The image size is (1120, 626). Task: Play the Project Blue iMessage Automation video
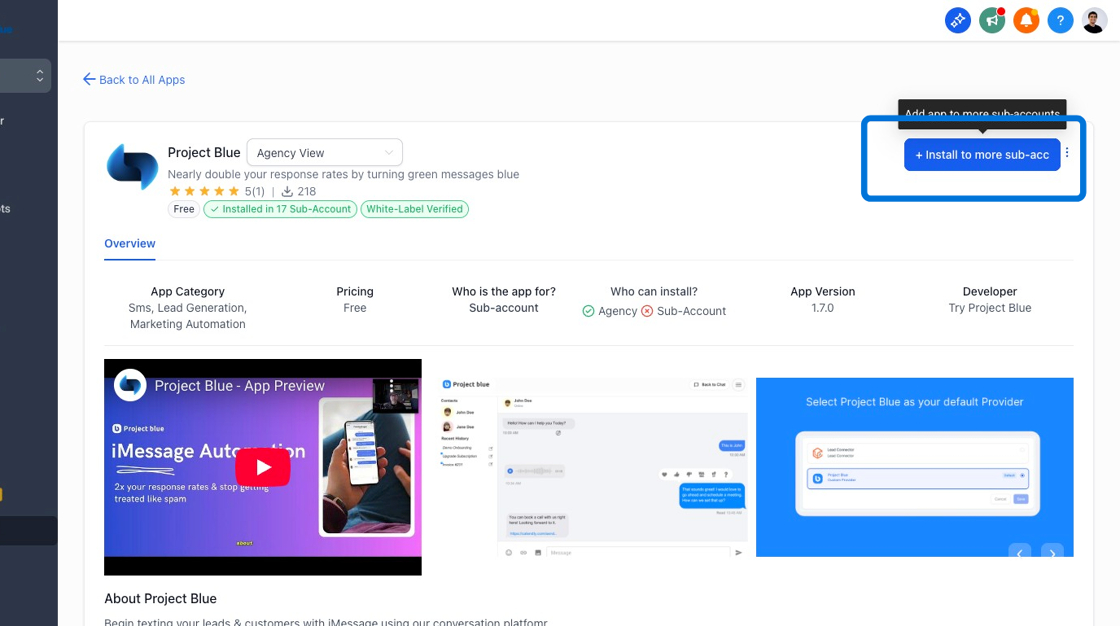click(262, 466)
